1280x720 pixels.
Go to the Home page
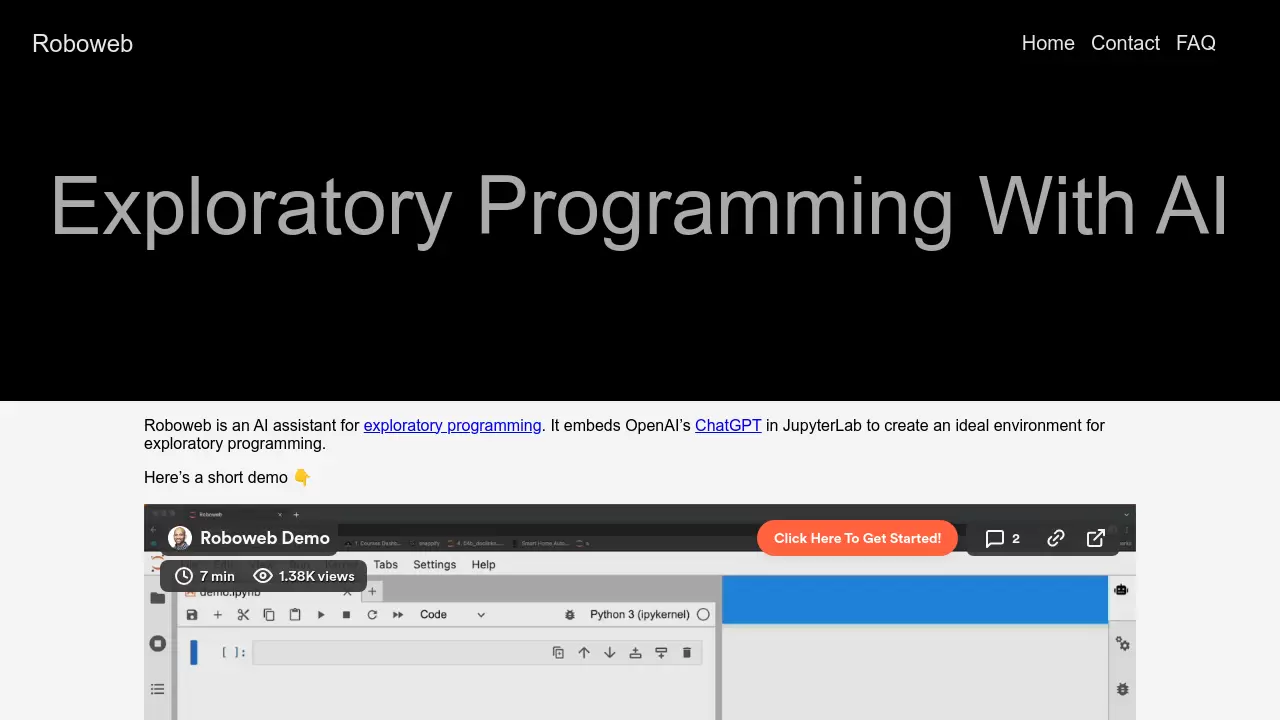(x=1048, y=43)
